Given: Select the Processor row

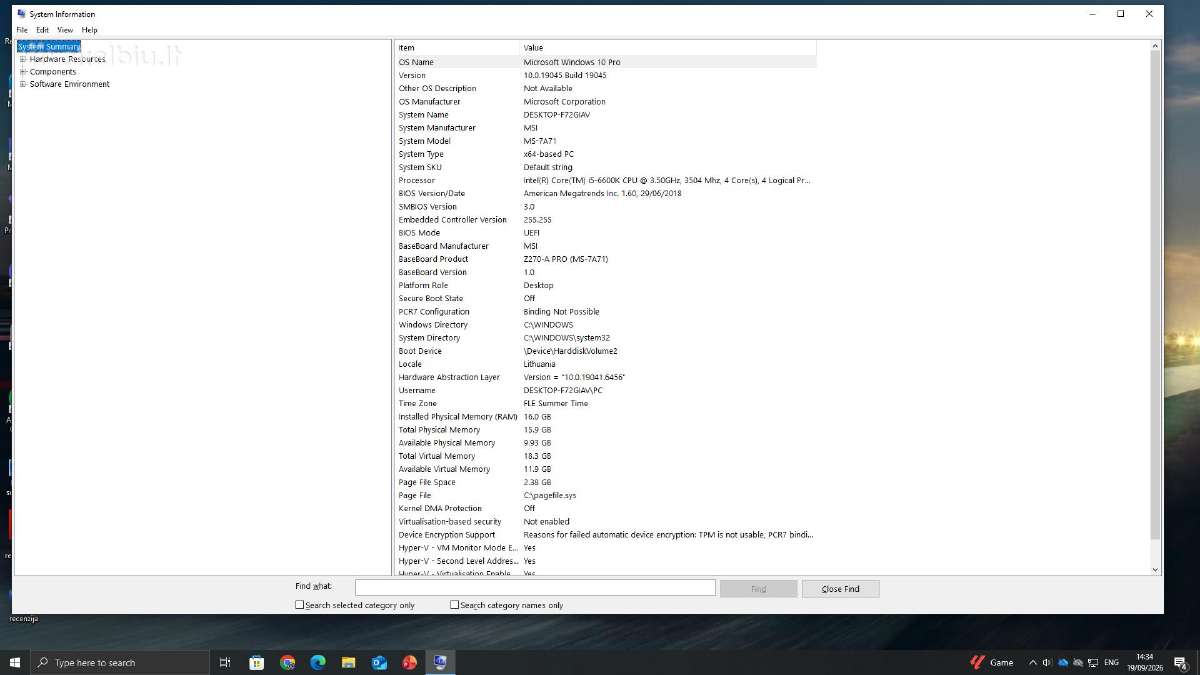Looking at the screenshot, I should (x=606, y=180).
